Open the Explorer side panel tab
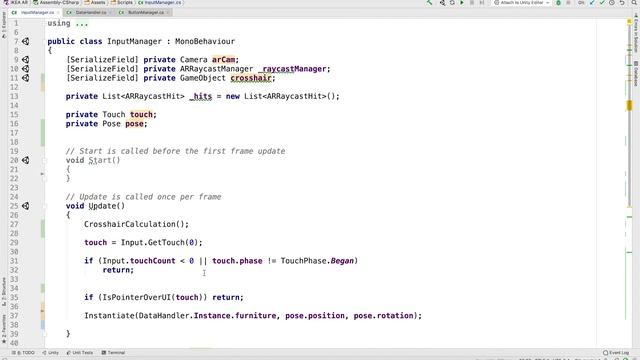 click(4, 25)
